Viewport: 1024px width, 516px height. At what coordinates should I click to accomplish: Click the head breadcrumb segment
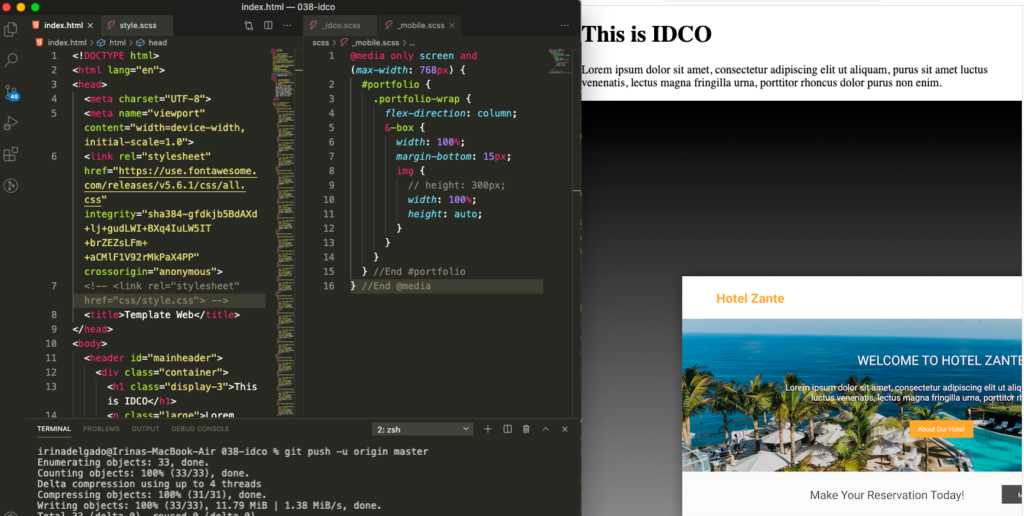(x=157, y=42)
